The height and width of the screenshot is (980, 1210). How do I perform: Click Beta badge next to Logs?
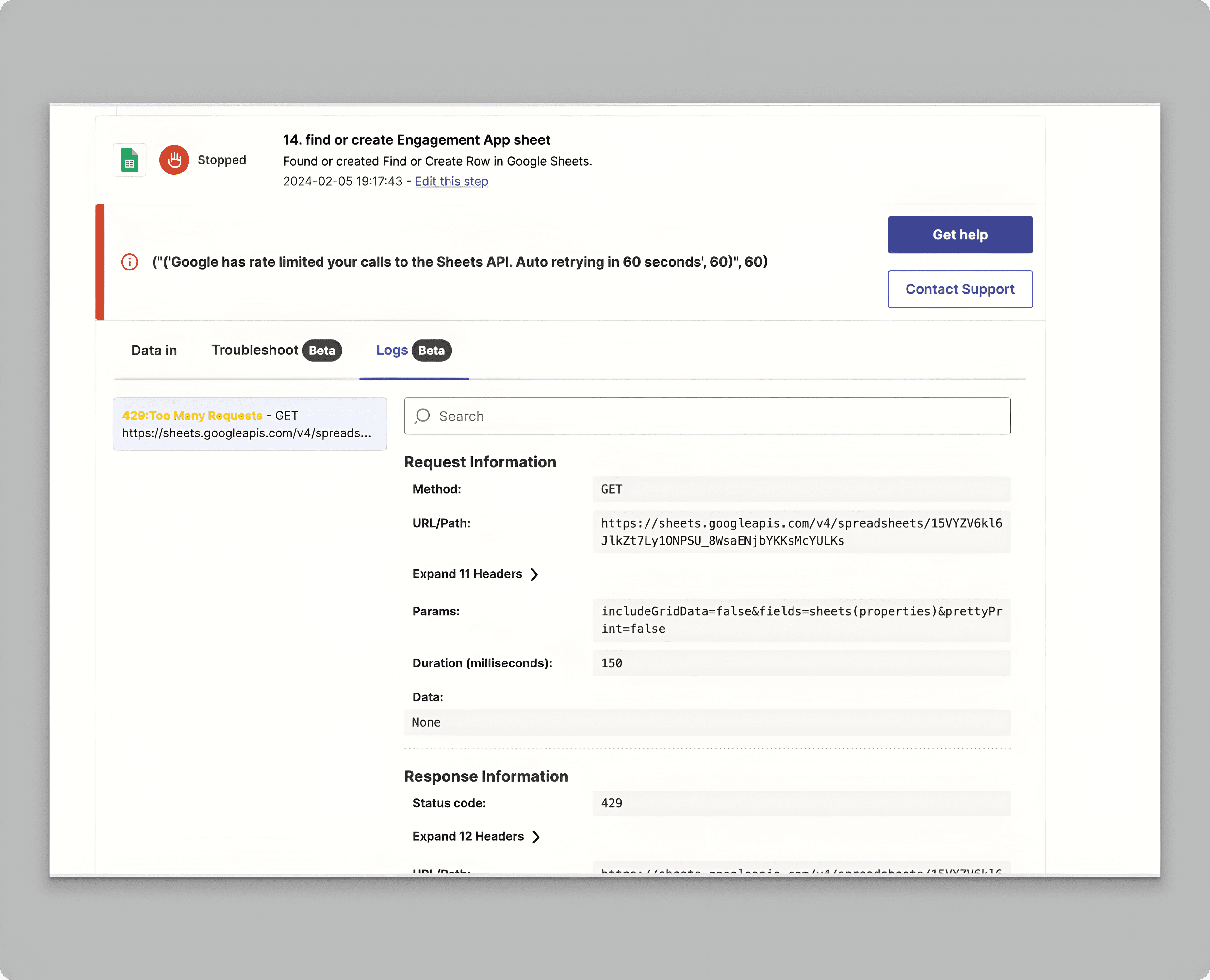pos(432,351)
